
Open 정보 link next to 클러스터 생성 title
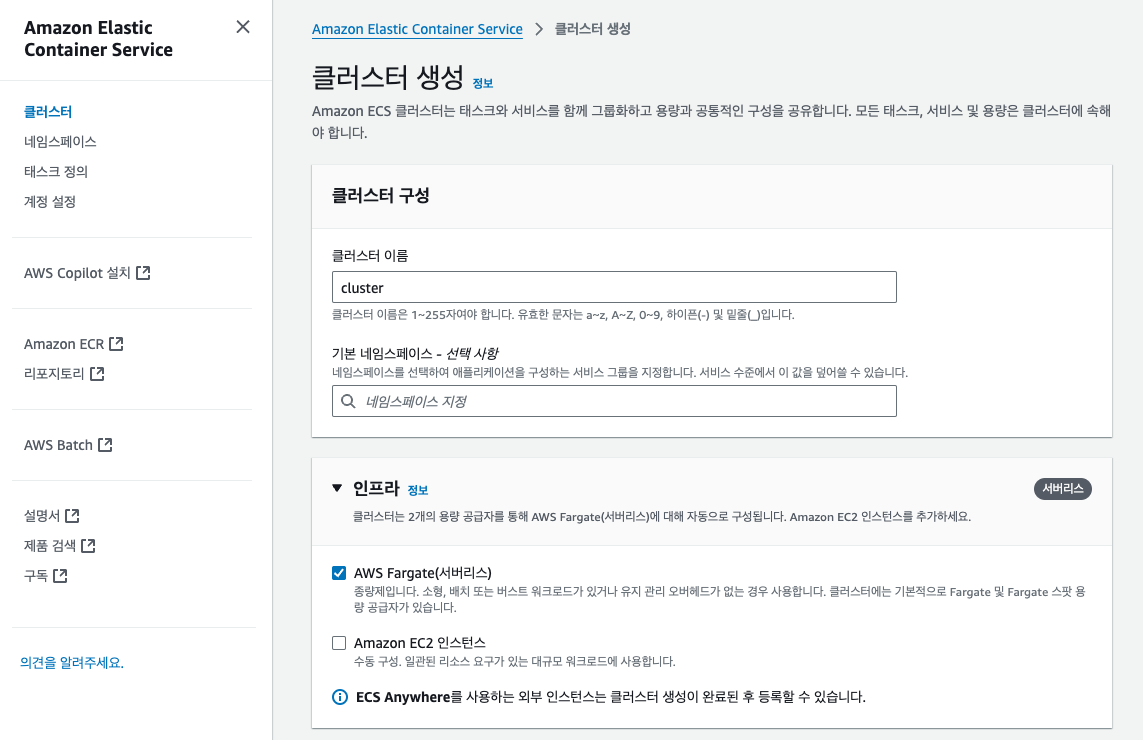pyautogui.click(x=483, y=84)
